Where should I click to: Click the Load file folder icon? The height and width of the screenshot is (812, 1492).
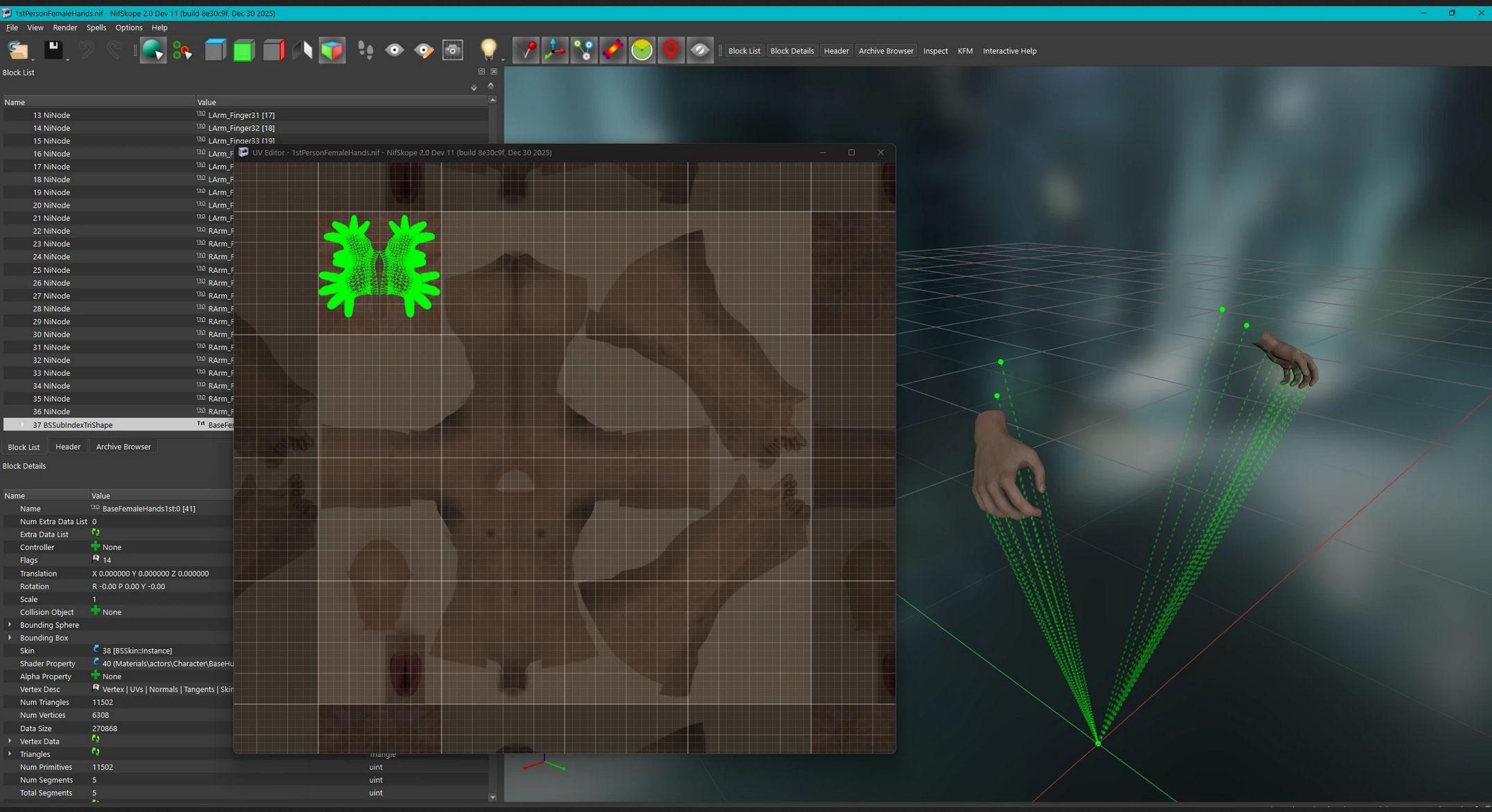[17, 50]
